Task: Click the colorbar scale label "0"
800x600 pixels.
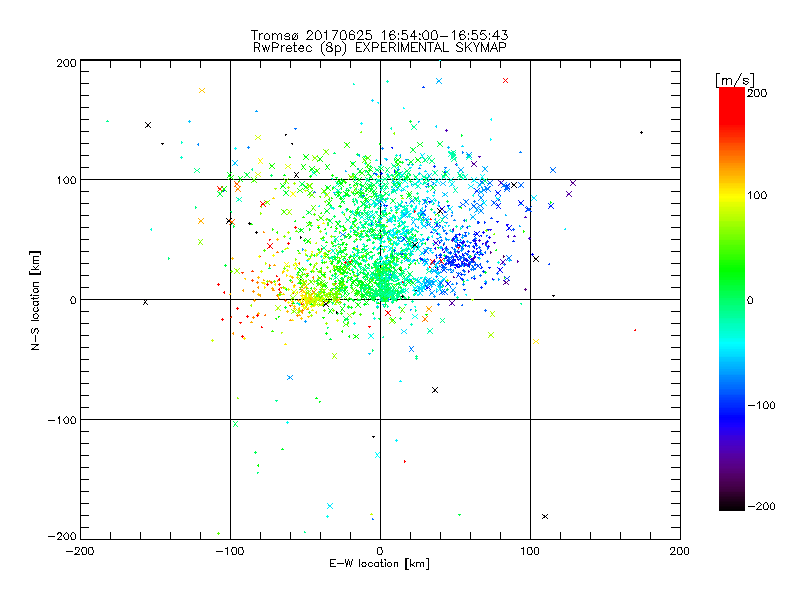Action: (750, 300)
